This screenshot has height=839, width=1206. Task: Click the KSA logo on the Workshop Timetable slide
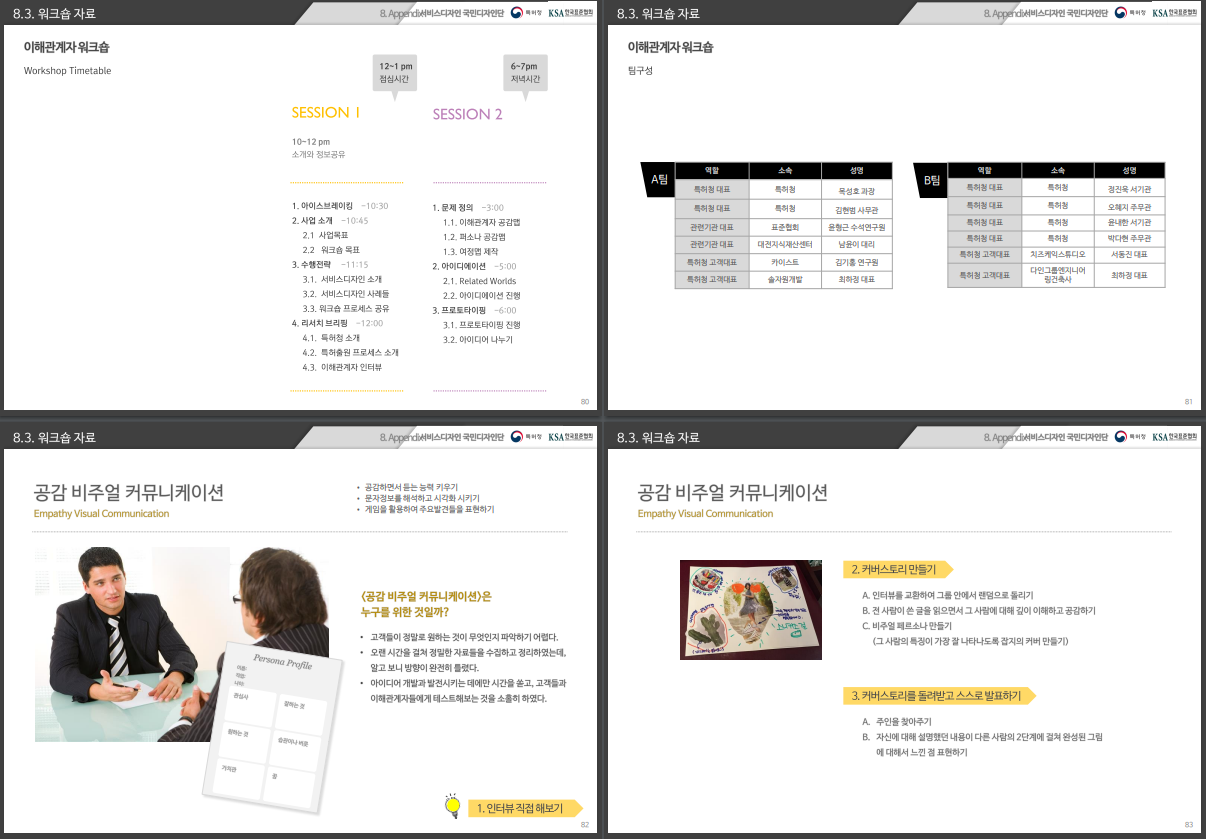pyautogui.click(x=571, y=13)
